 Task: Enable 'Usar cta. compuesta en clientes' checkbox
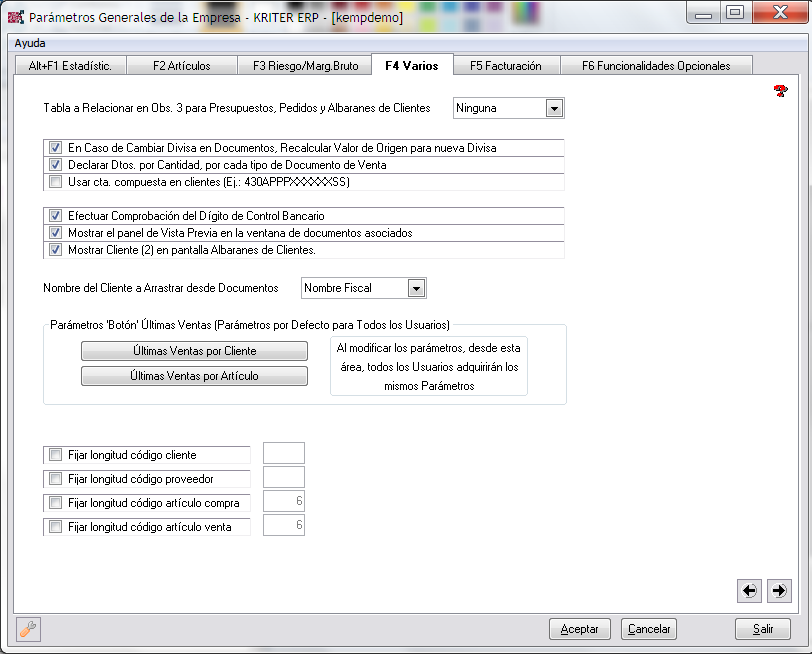[56, 182]
